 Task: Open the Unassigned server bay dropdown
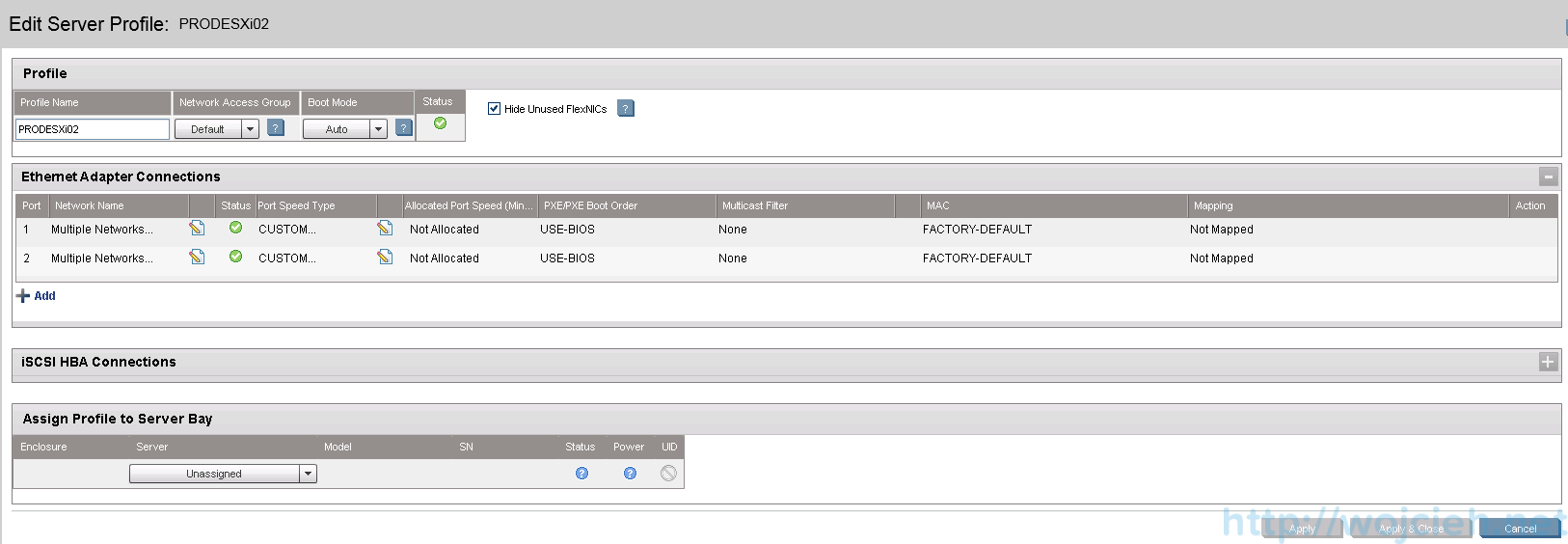click(308, 474)
